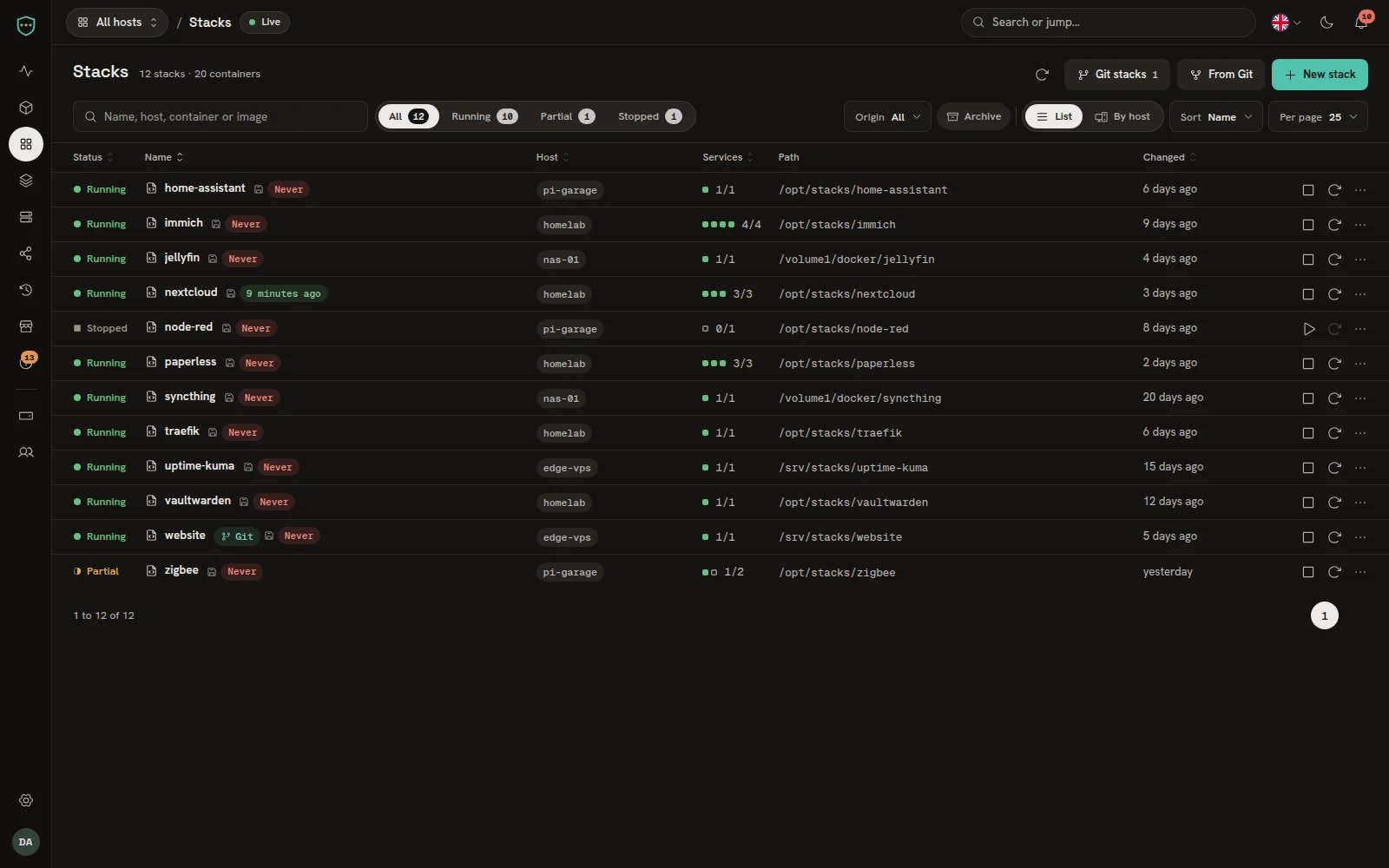The height and width of the screenshot is (868, 1389).
Task: Open the All hosts selector
Action: [x=117, y=23]
